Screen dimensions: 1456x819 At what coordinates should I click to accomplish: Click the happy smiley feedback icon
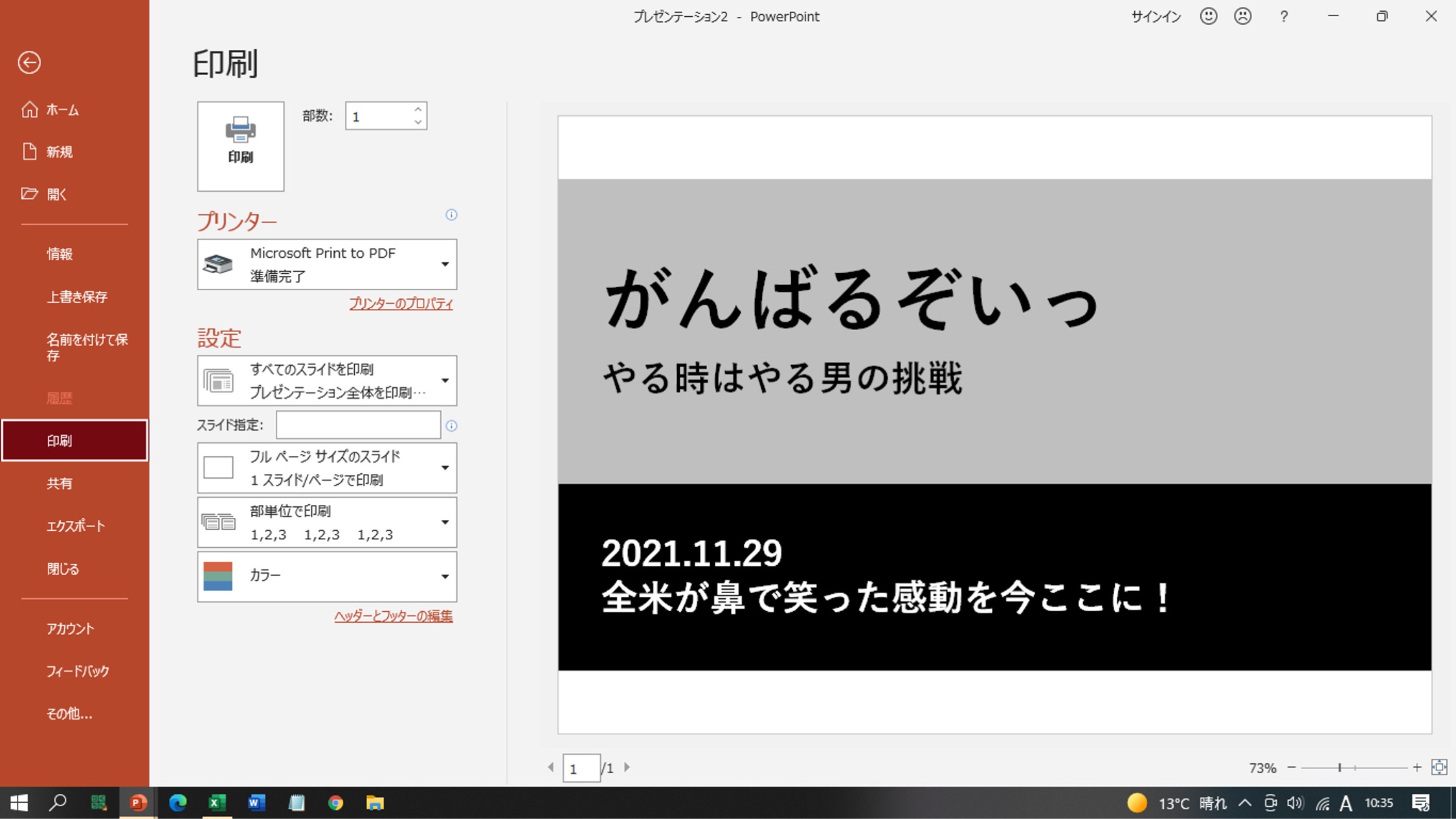(x=1208, y=16)
